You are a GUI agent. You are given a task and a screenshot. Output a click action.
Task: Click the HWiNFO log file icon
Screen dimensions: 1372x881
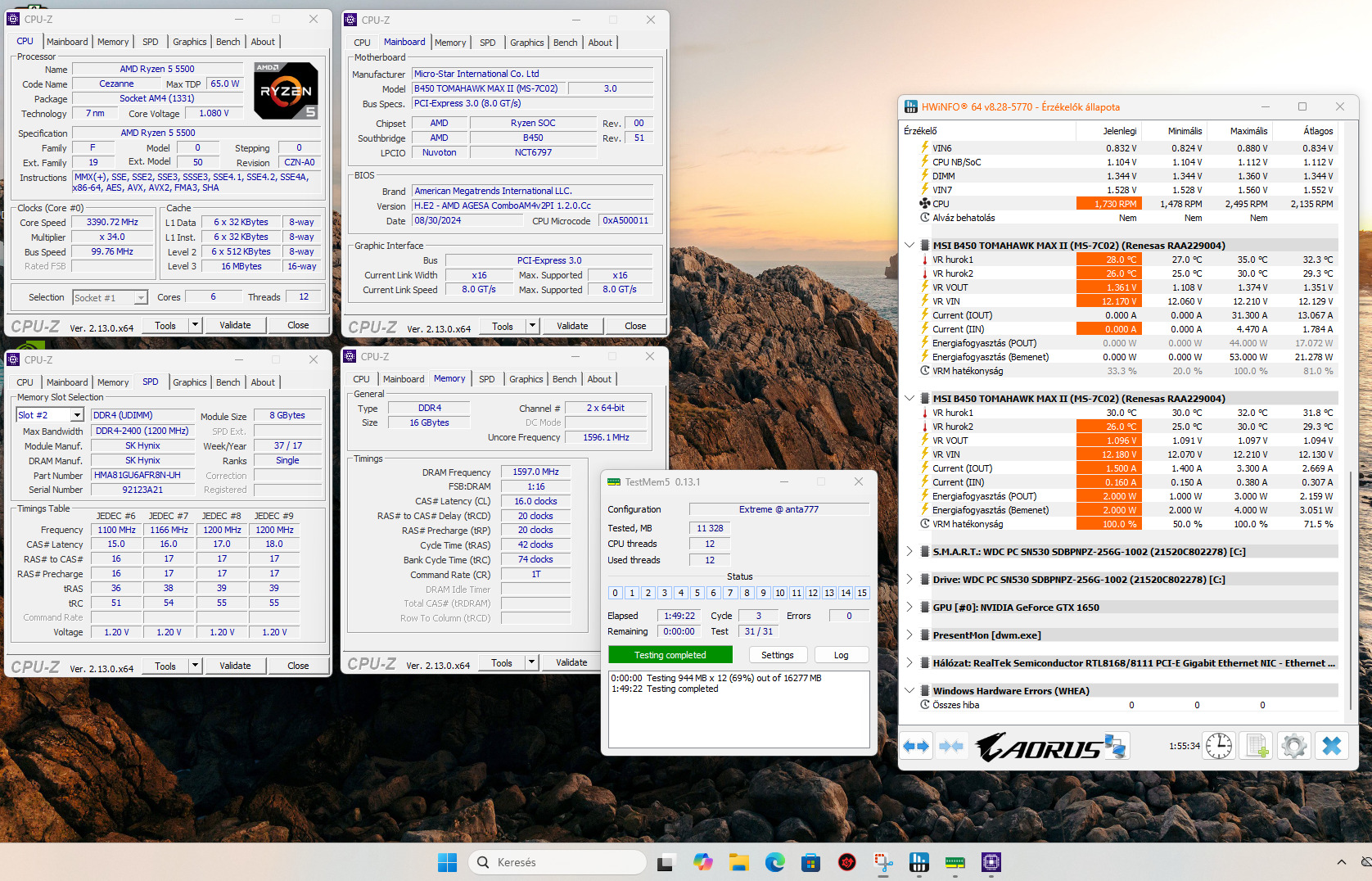1257,746
